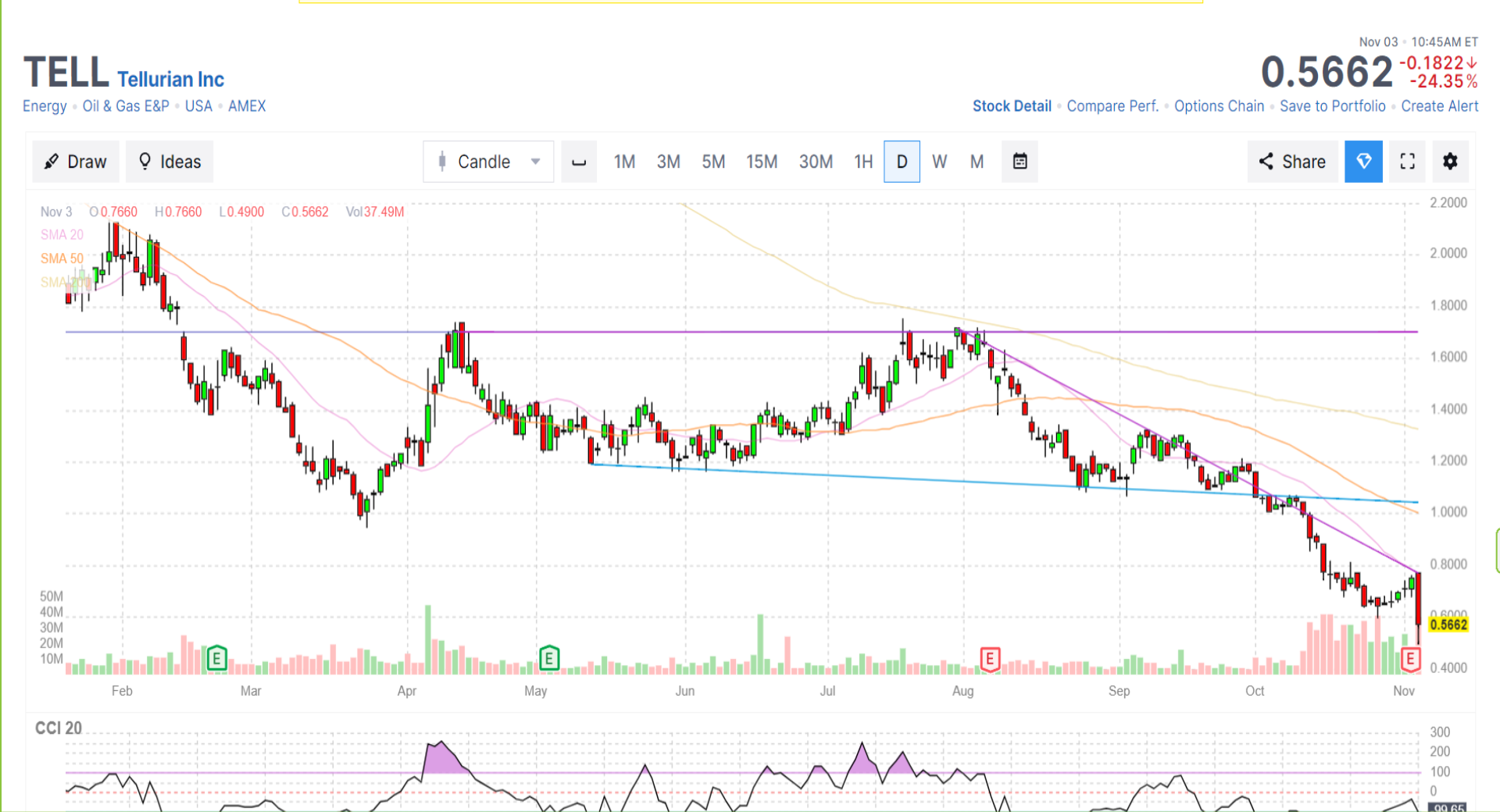The height and width of the screenshot is (812, 1500).
Task: Open Options Chain page
Action: tap(1219, 106)
